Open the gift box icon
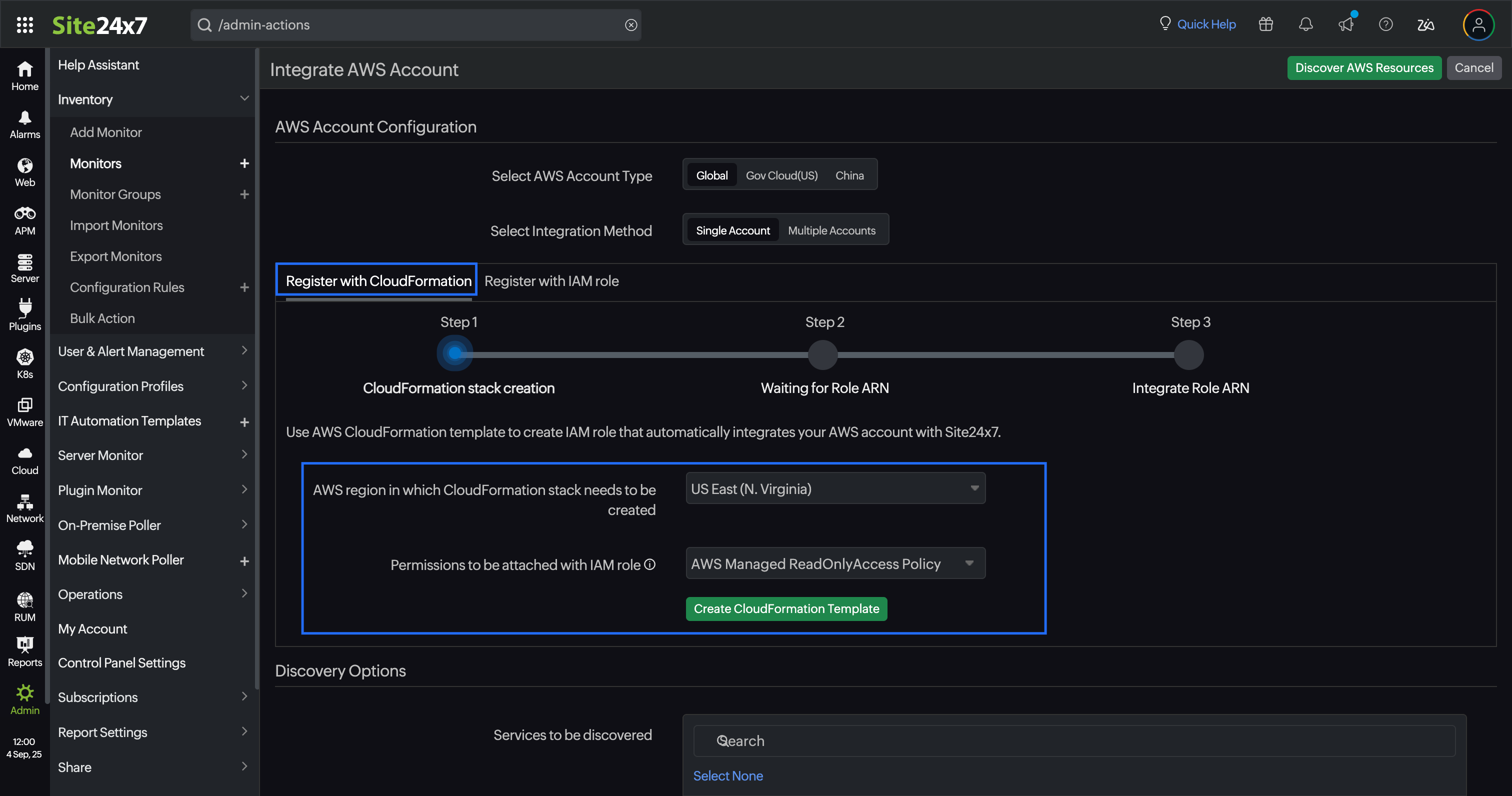The width and height of the screenshot is (1512, 796). tap(1265, 24)
